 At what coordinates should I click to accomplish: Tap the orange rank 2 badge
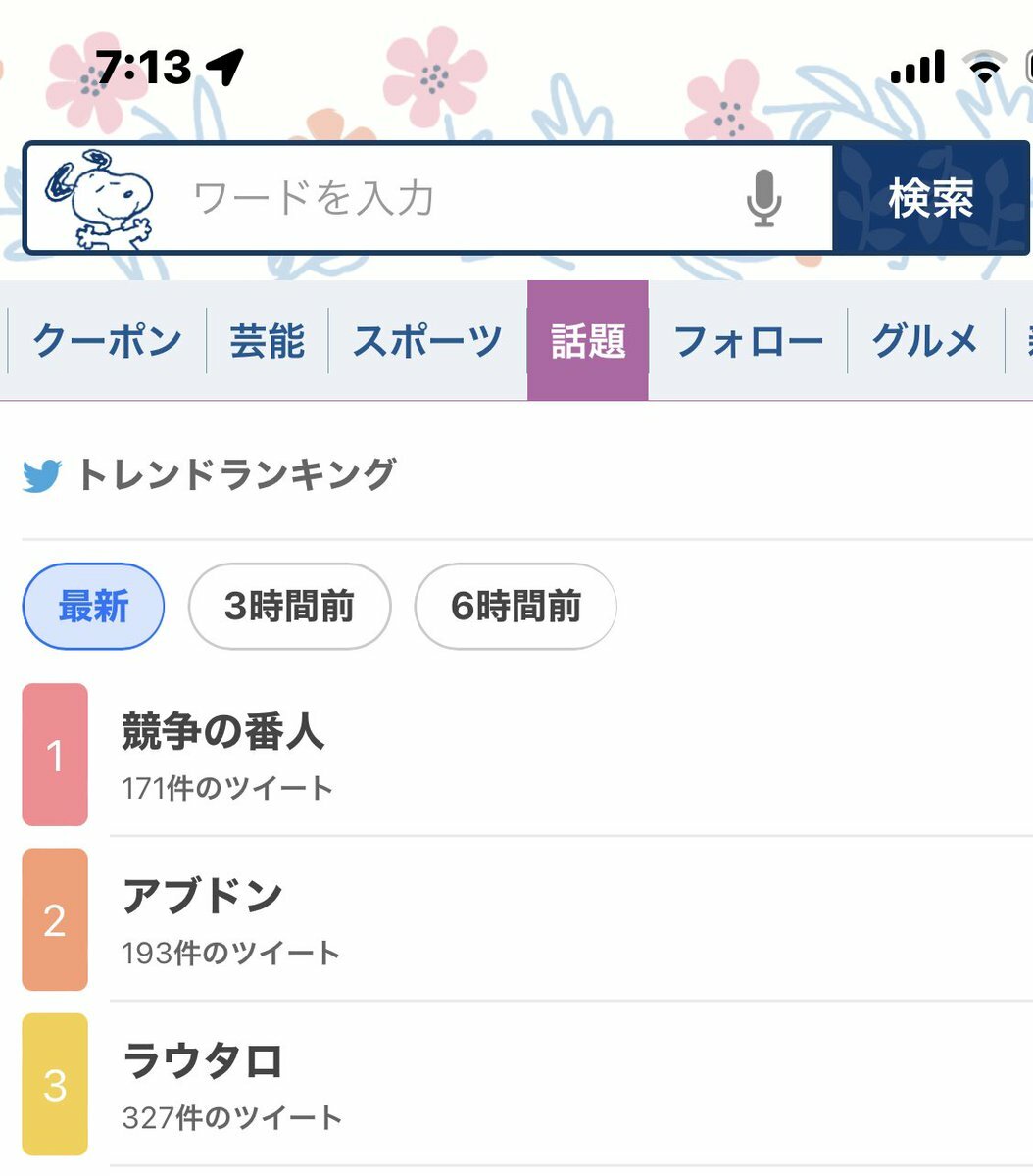[55, 919]
